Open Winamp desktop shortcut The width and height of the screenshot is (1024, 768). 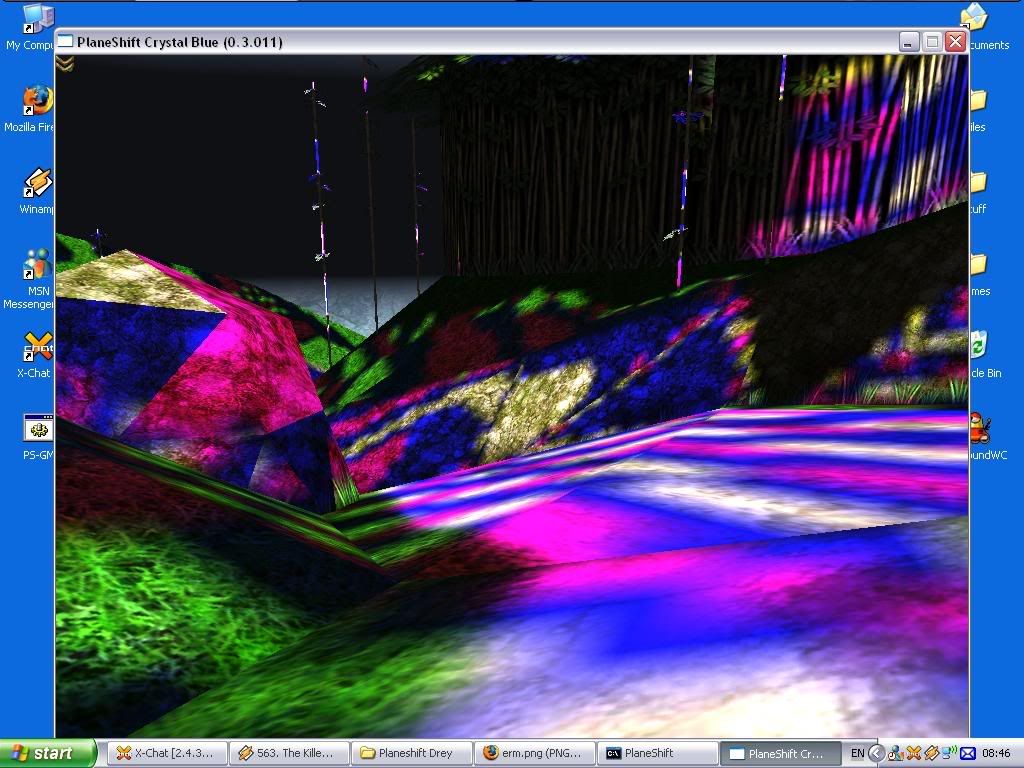[37, 185]
